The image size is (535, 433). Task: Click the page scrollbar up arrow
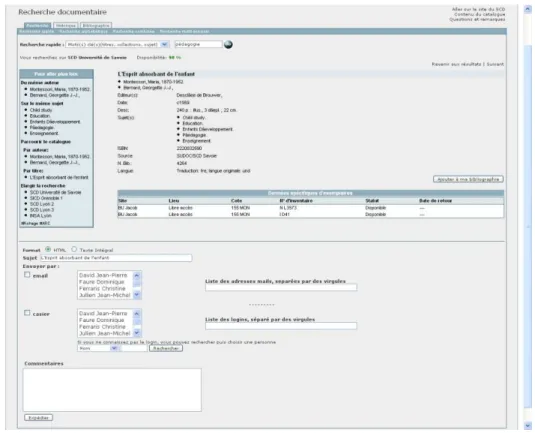tap(528, 10)
